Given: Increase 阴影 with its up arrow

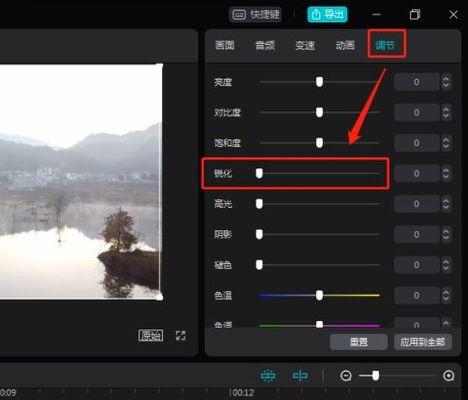Looking at the screenshot, I should point(446,231).
